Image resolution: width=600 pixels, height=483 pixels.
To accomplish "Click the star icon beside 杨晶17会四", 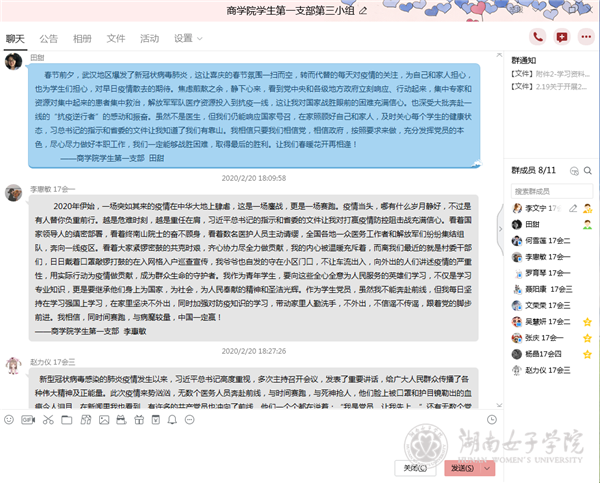I will click(x=587, y=354).
